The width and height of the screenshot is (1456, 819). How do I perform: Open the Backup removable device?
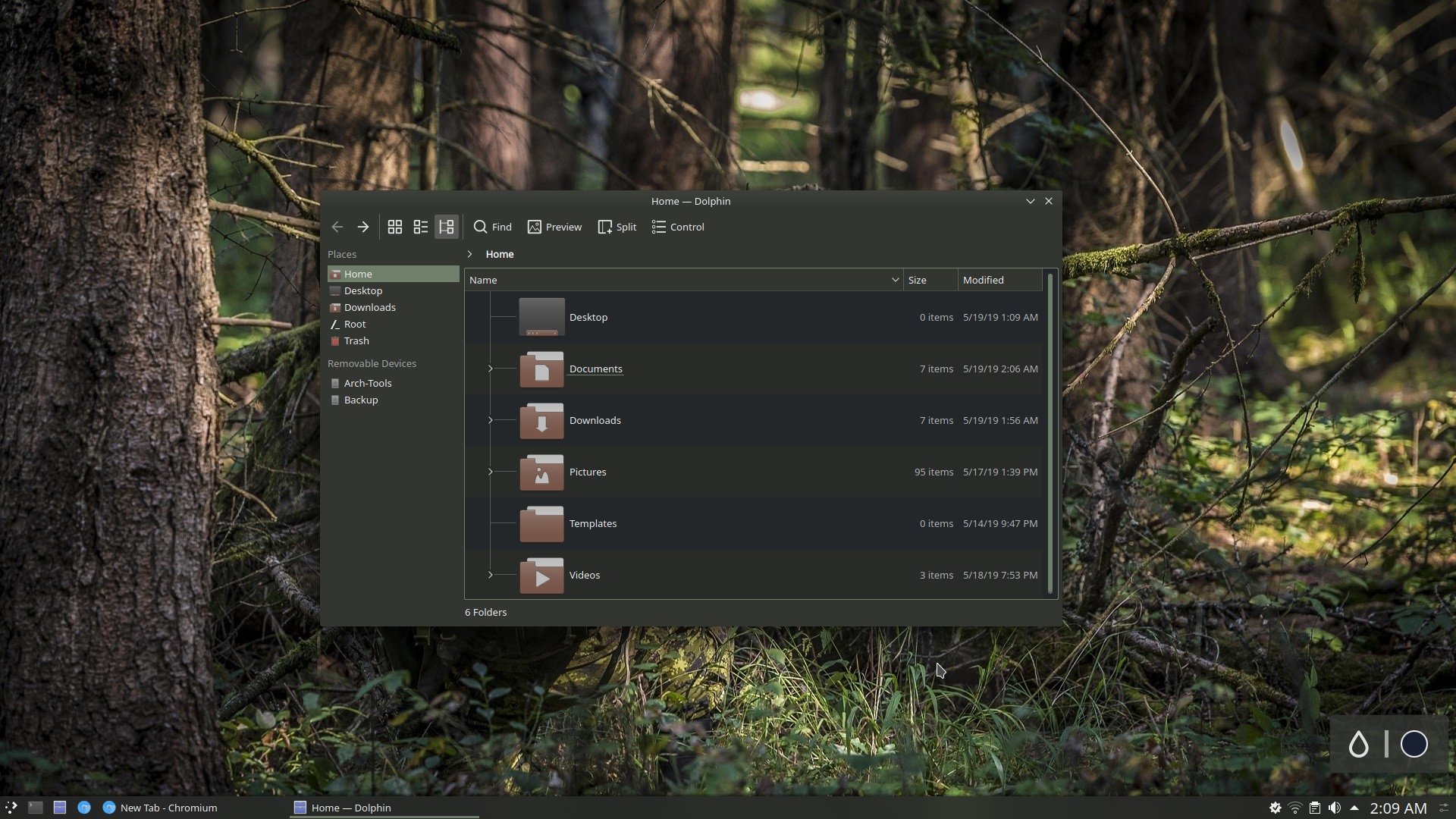[393, 400]
